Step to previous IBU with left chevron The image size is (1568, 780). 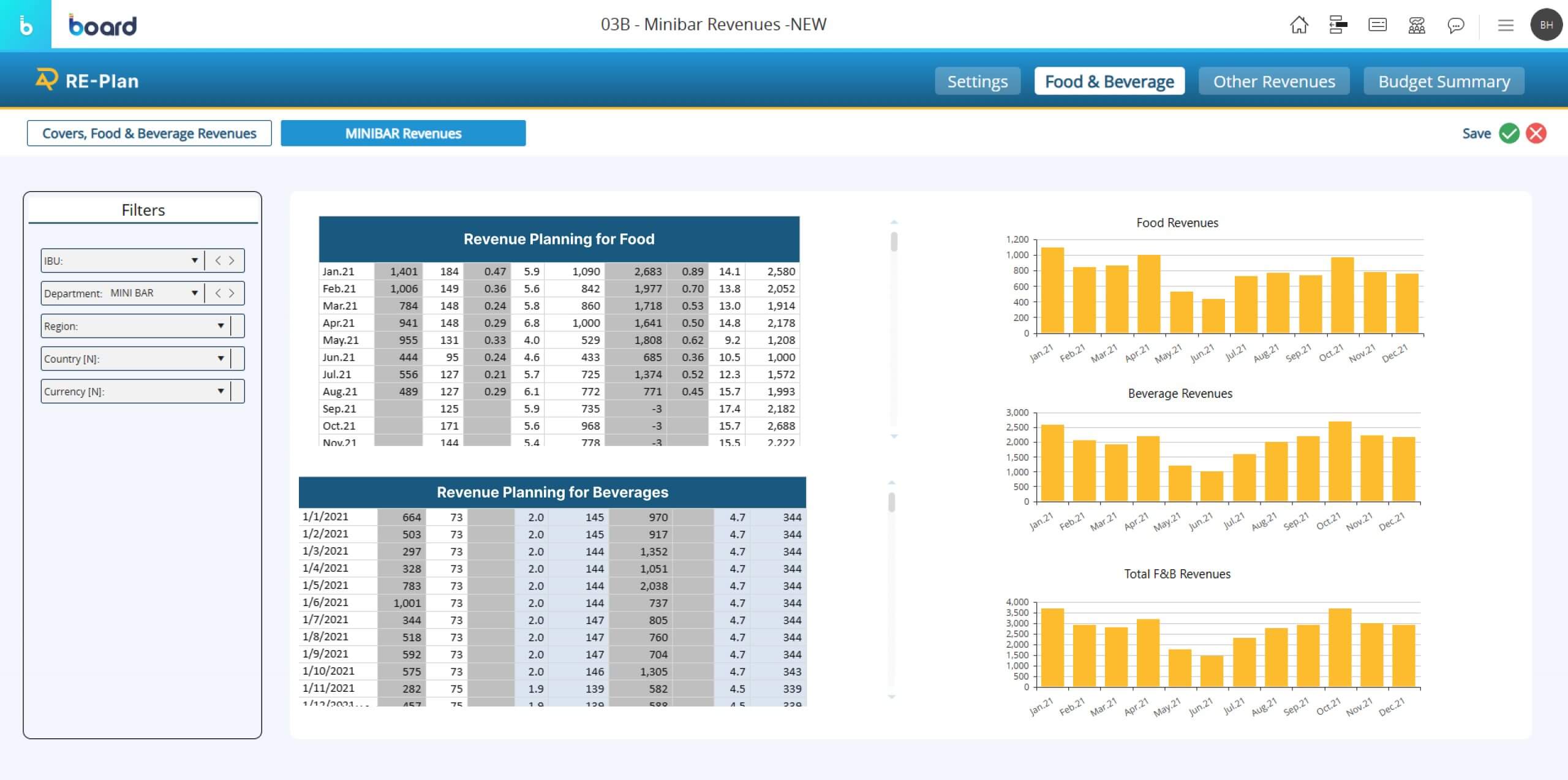click(x=218, y=260)
